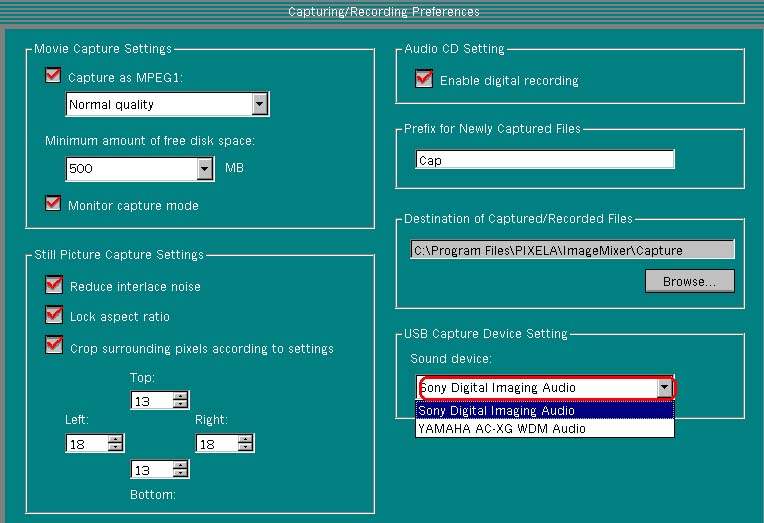Increase the Right crop value
Image resolution: width=764 pixels, height=523 pixels.
click(x=245, y=439)
